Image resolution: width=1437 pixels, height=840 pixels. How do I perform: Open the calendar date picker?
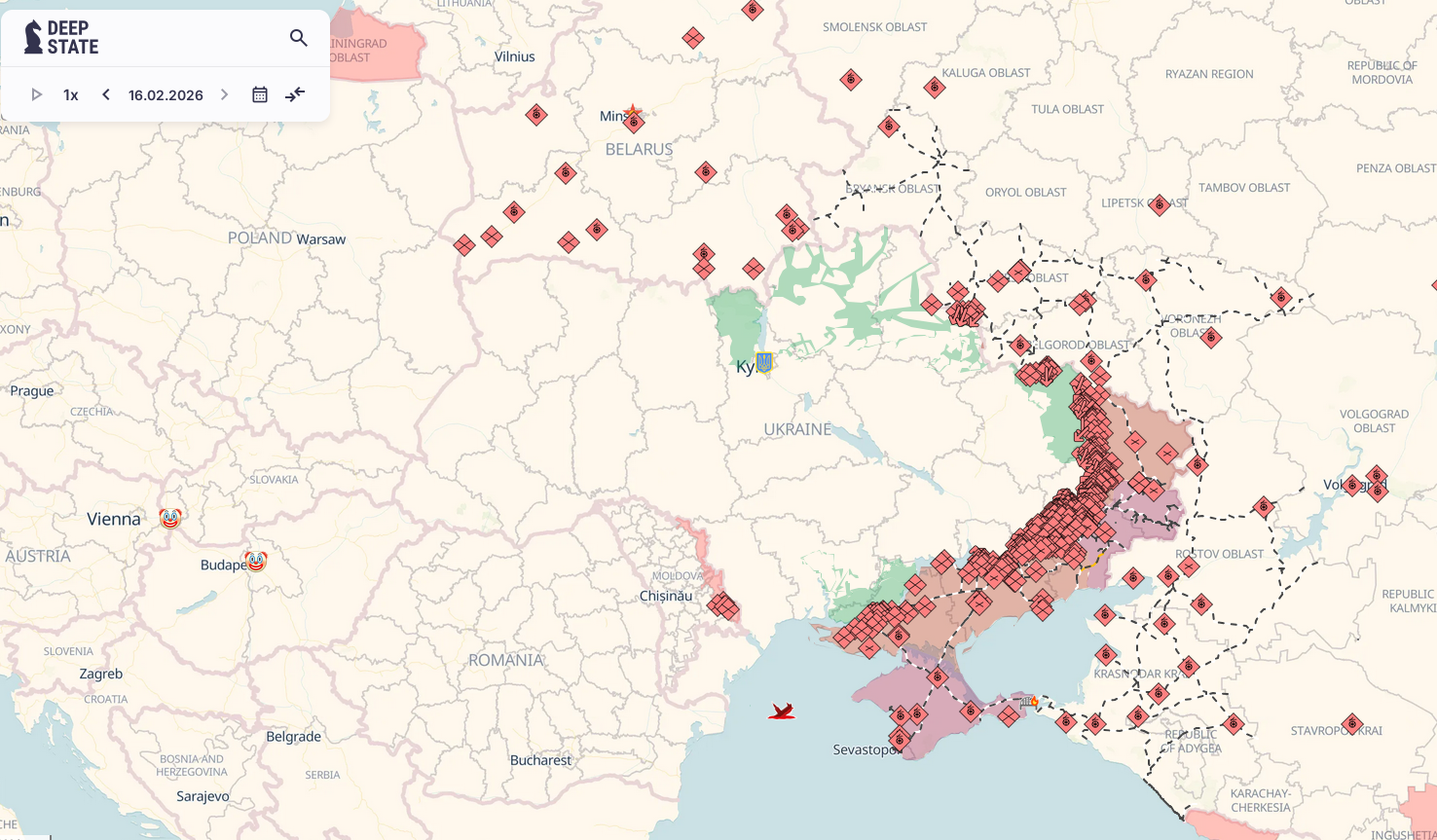click(260, 94)
